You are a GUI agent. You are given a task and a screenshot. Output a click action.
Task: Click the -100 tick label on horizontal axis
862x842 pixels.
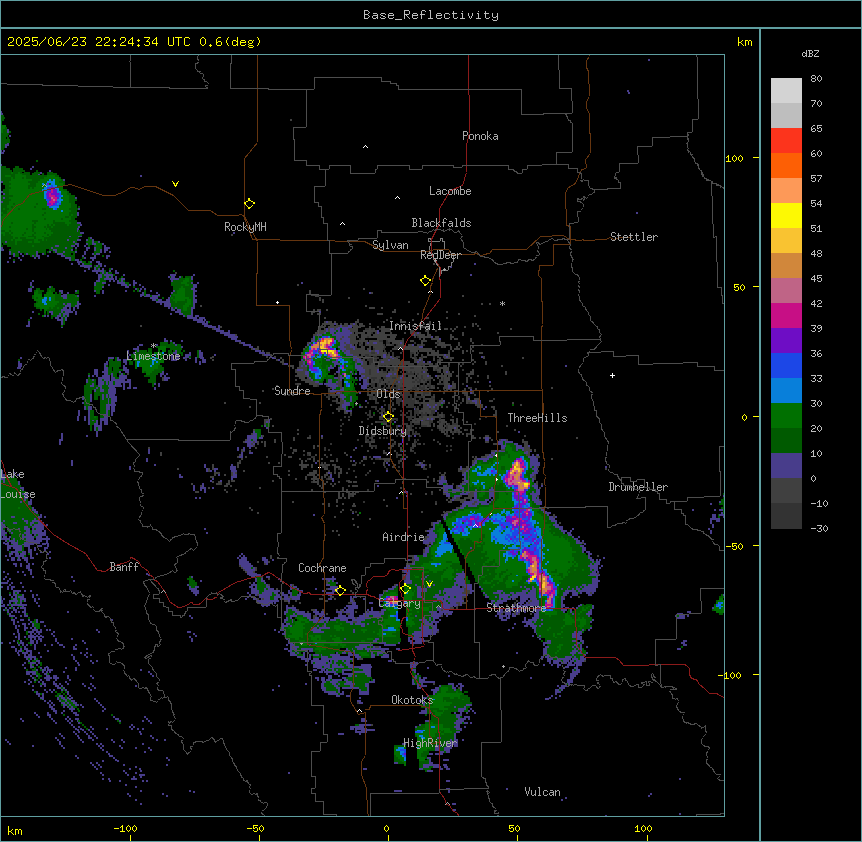pyautogui.click(x=125, y=828)
